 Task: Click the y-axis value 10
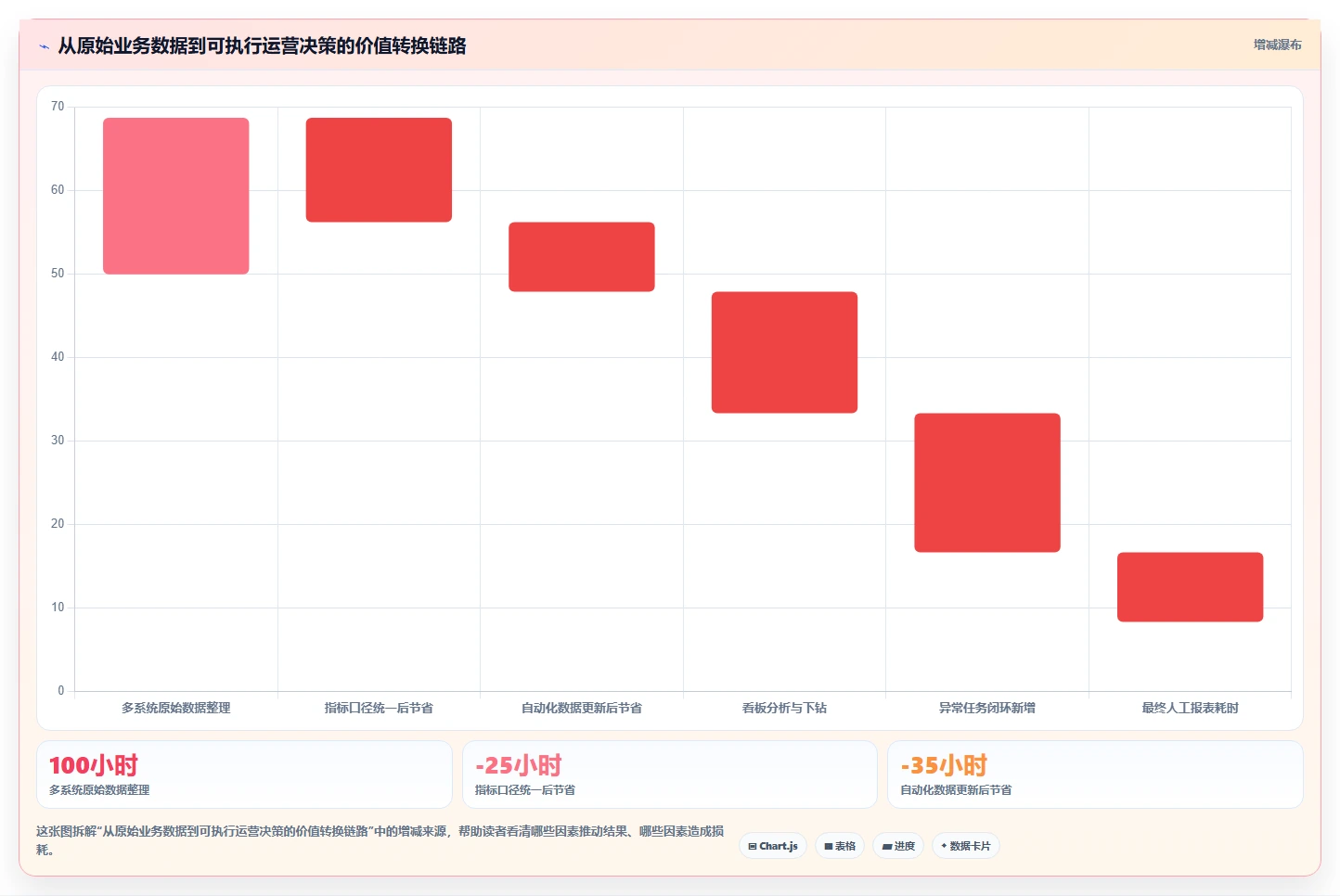point(58,608)
